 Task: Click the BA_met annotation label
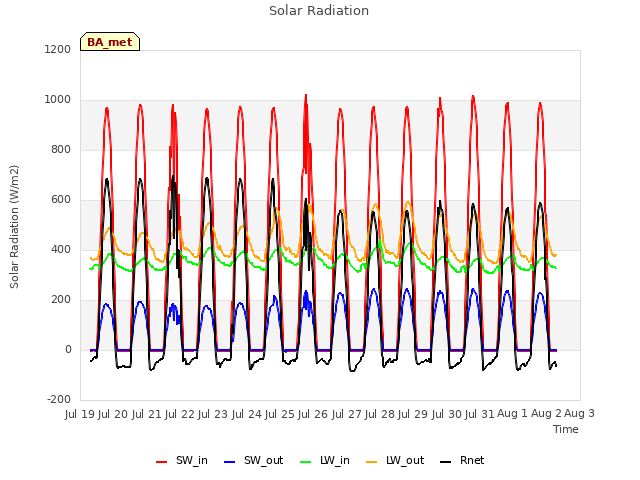pyautogui.click(x=110, y=42)
